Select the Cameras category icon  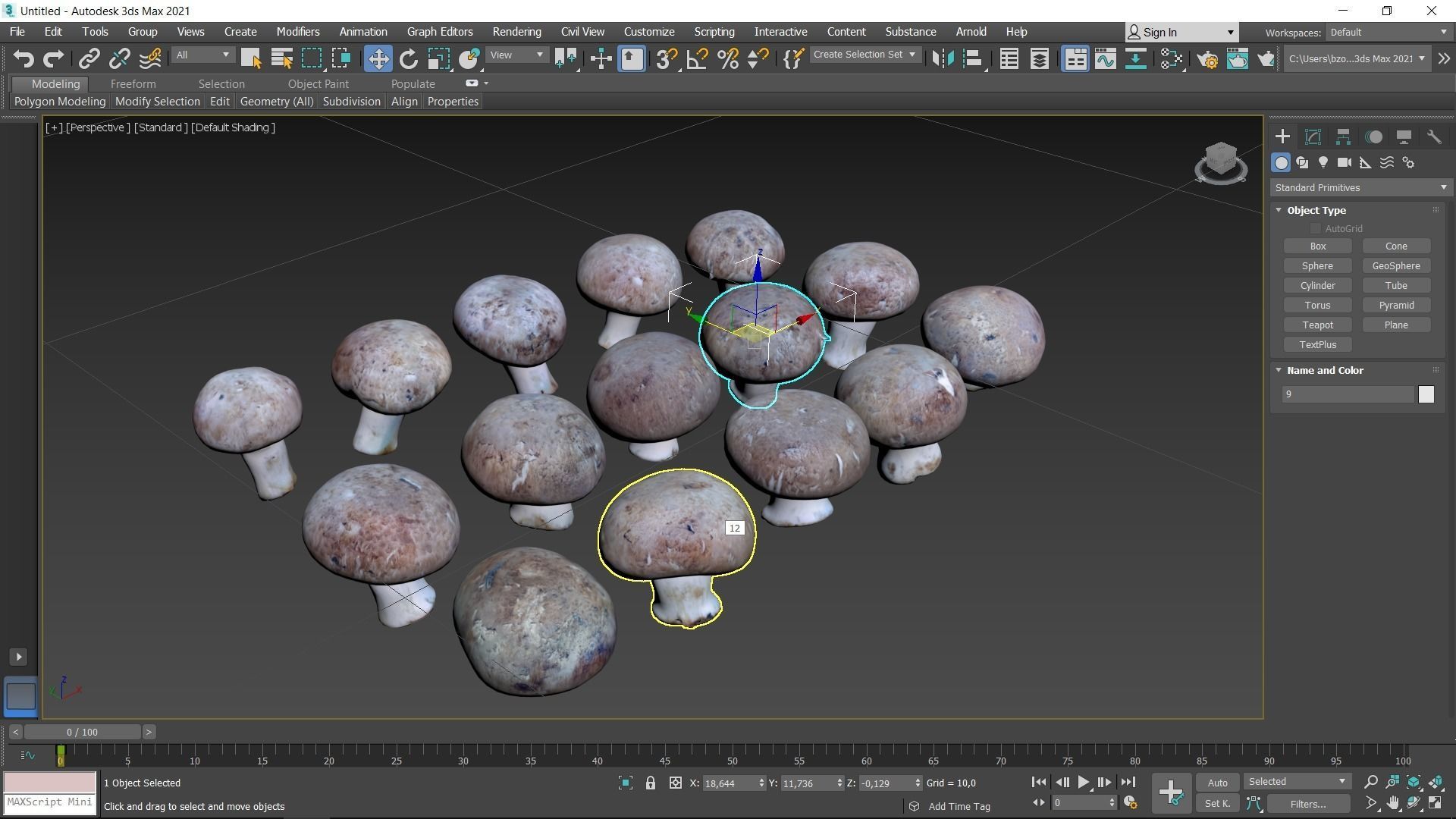1345,162
